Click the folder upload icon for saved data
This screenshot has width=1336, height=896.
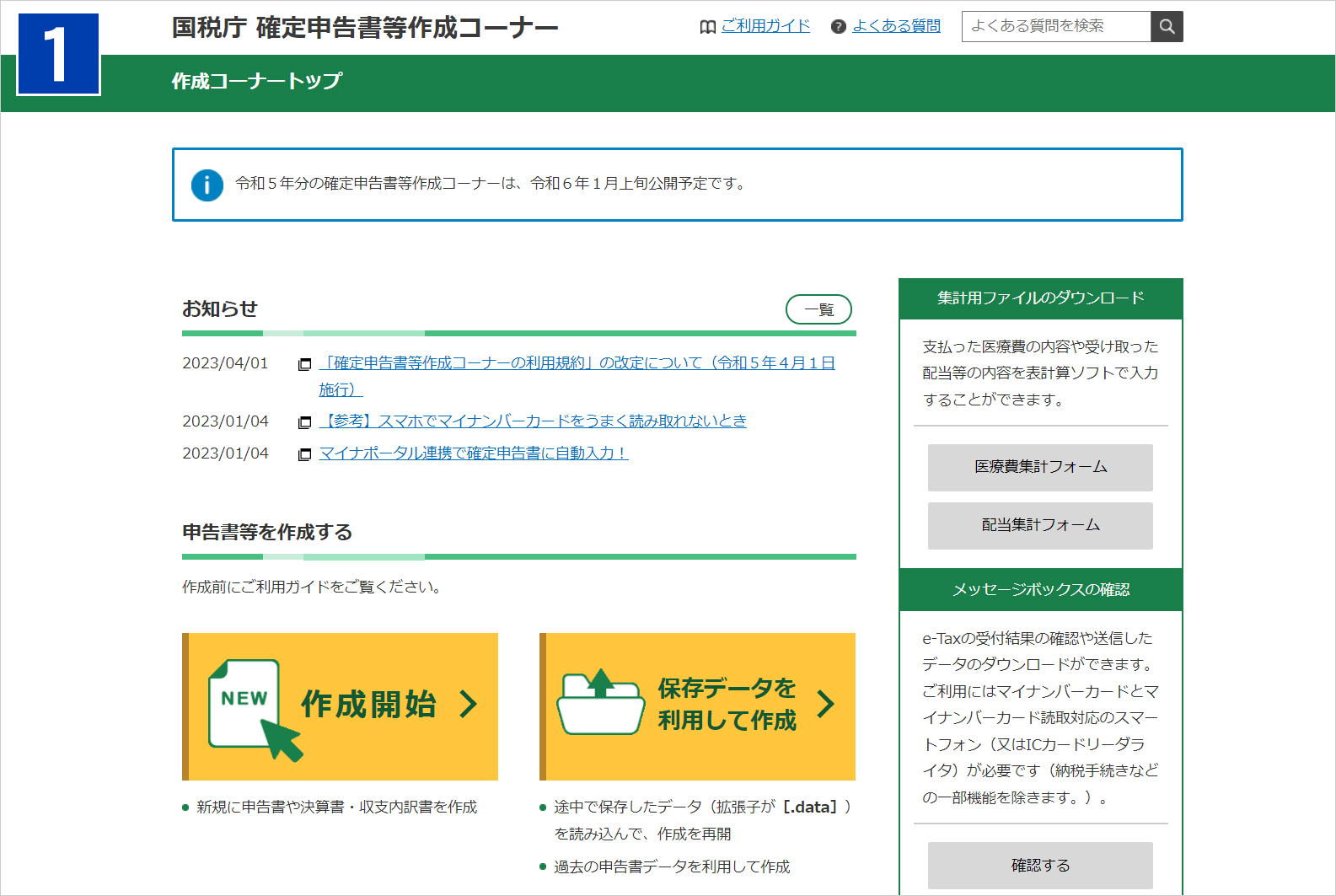(x=600, y=703)
